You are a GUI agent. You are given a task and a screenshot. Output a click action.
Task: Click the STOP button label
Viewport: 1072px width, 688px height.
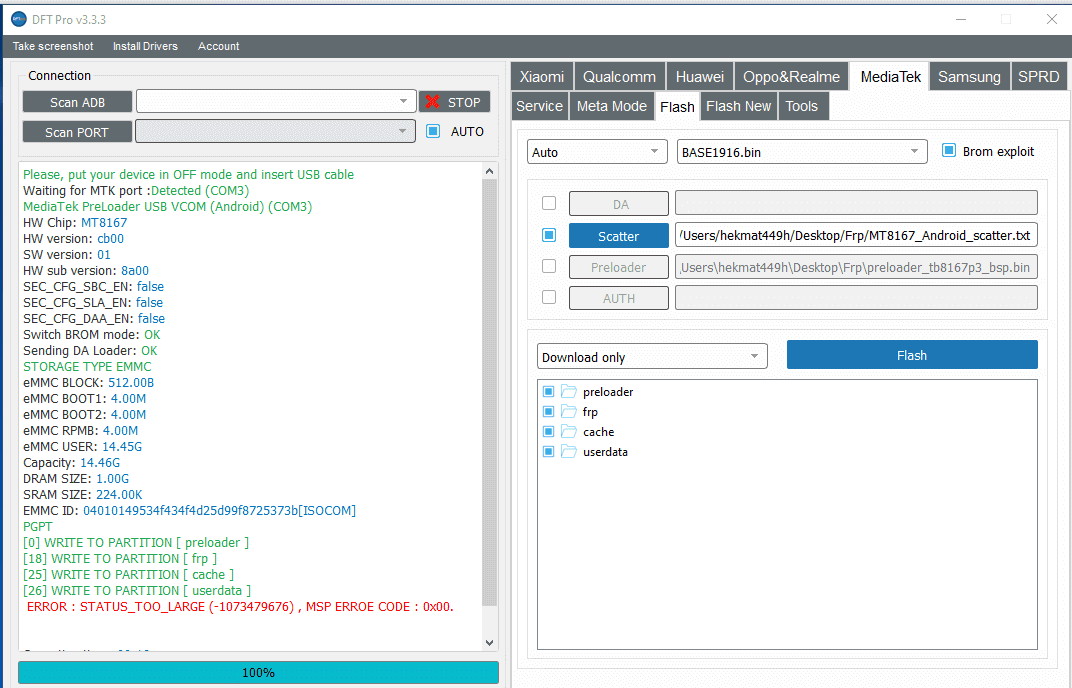464,102
